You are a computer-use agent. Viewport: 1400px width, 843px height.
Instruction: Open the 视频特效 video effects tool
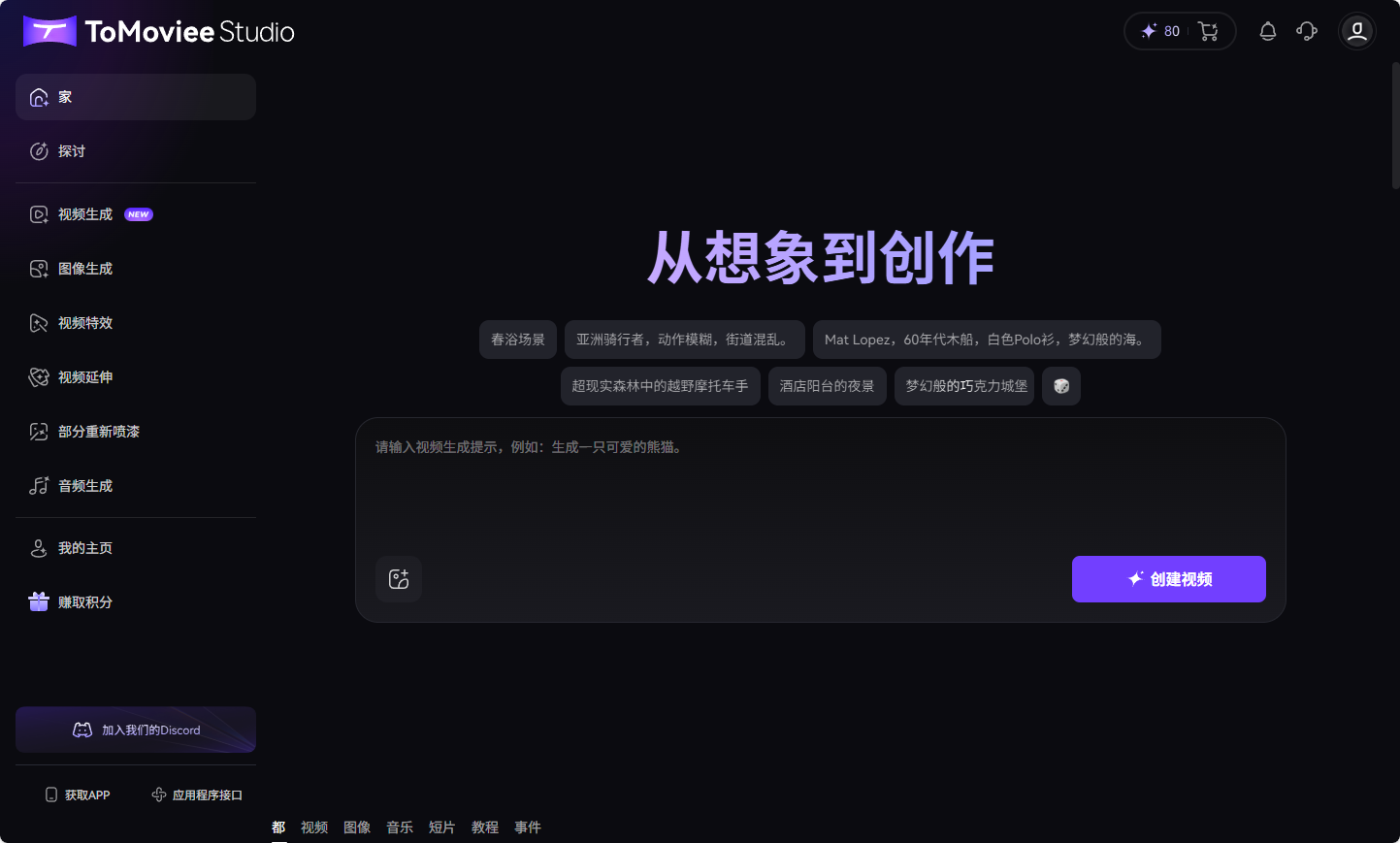click(85, 322)
